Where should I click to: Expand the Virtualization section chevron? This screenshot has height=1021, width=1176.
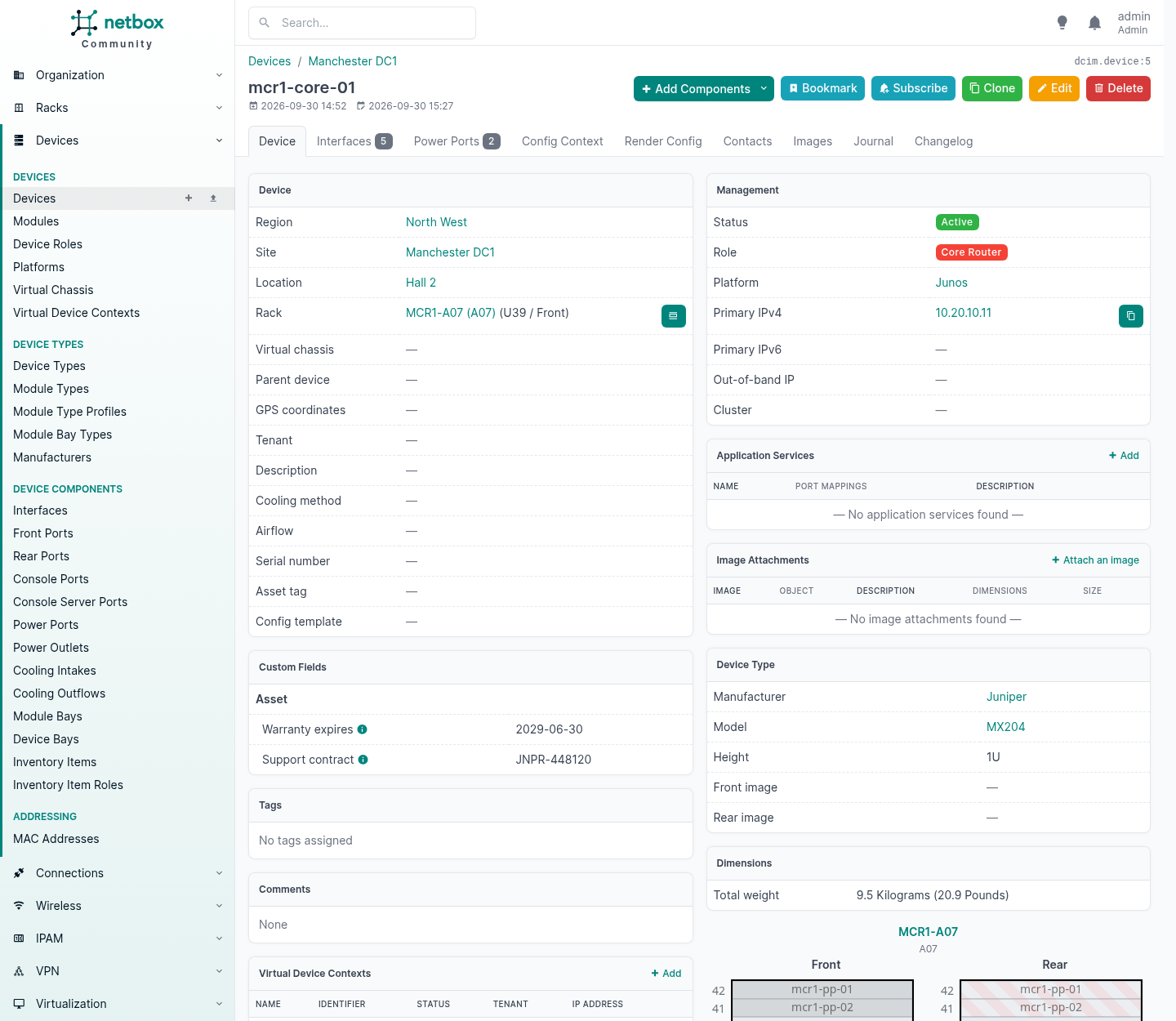click(x=219, y=1004)
